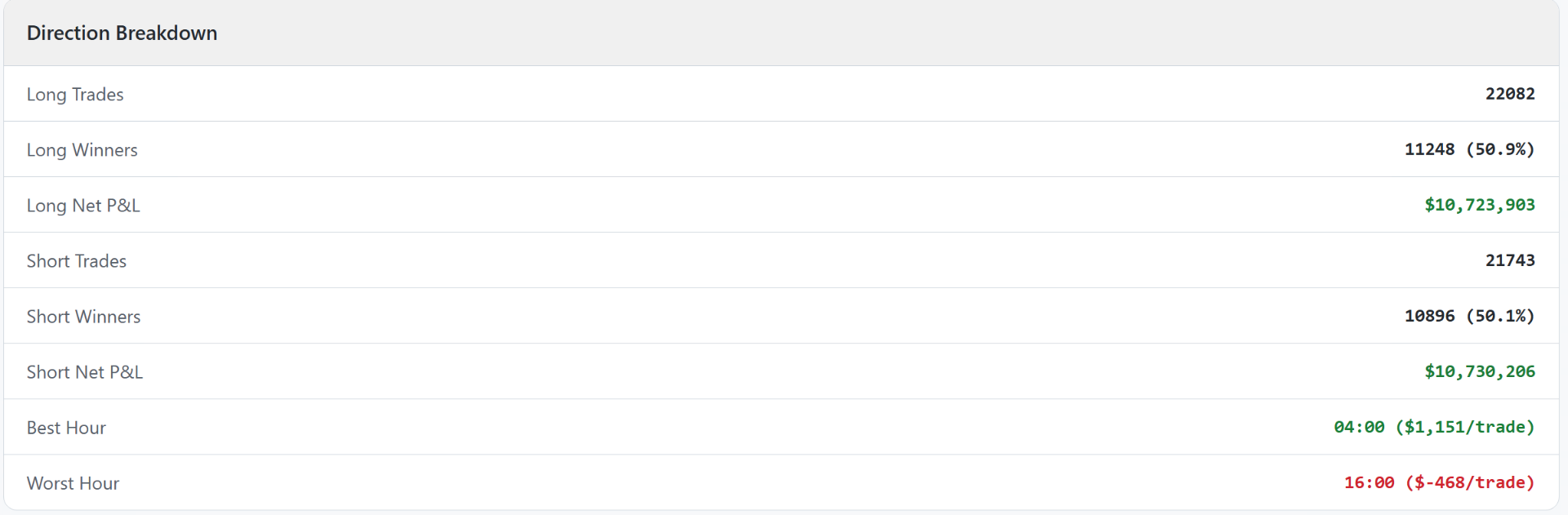Click the 11248 long winners count

pyautogui.click(x=1429, y=149)
